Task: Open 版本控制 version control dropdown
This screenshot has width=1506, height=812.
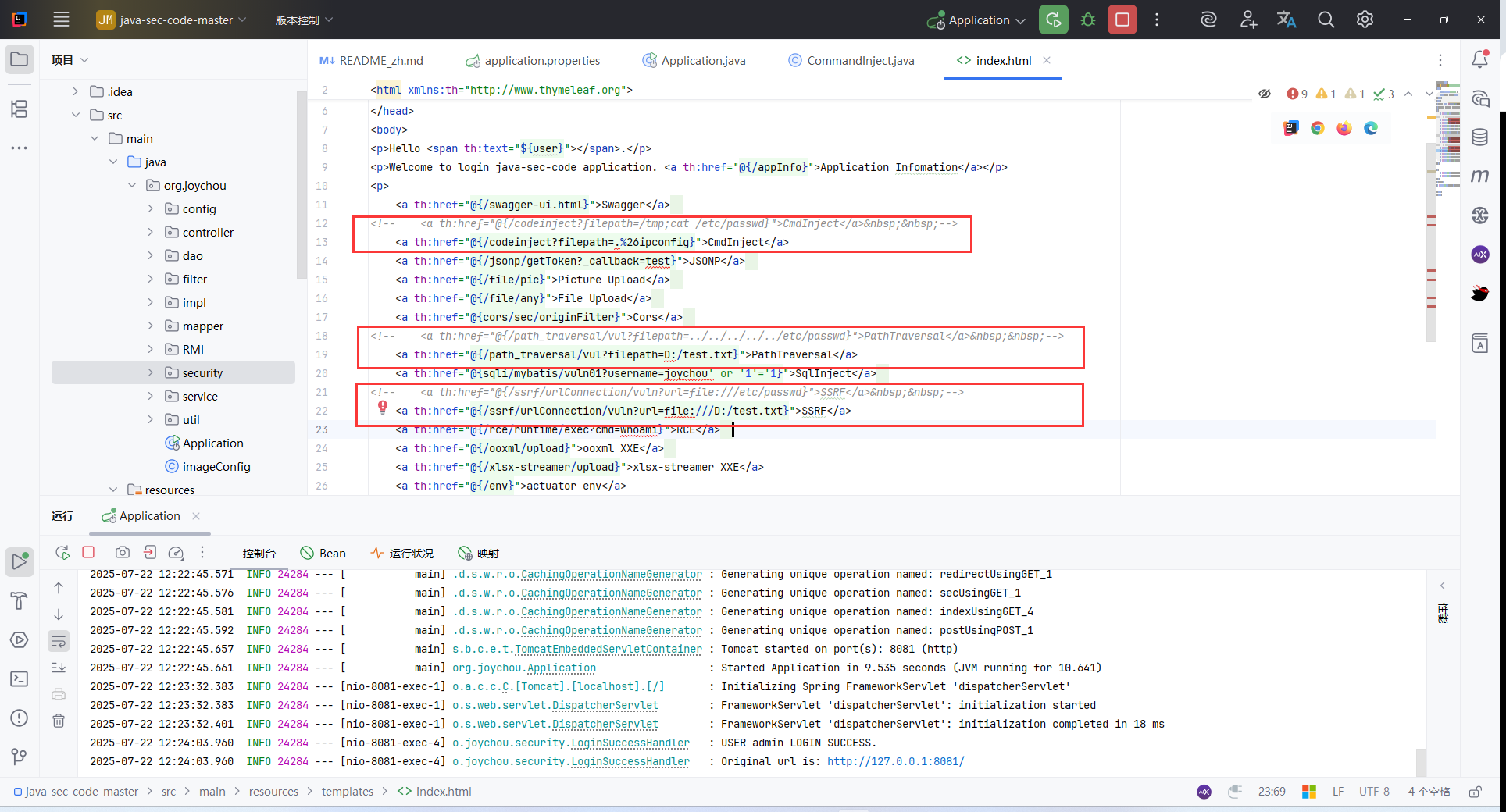Action: click(x=304, y=20)
